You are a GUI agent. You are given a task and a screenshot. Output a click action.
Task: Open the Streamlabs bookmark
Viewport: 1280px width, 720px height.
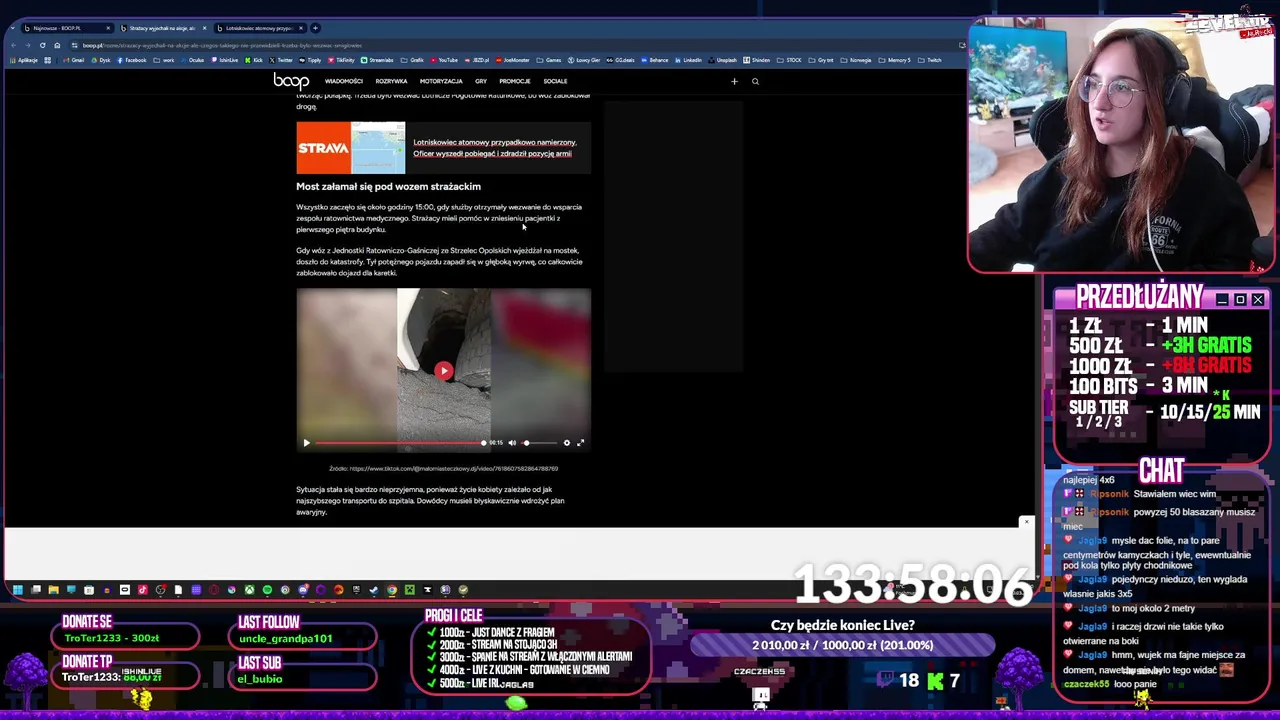pos(377,60)
